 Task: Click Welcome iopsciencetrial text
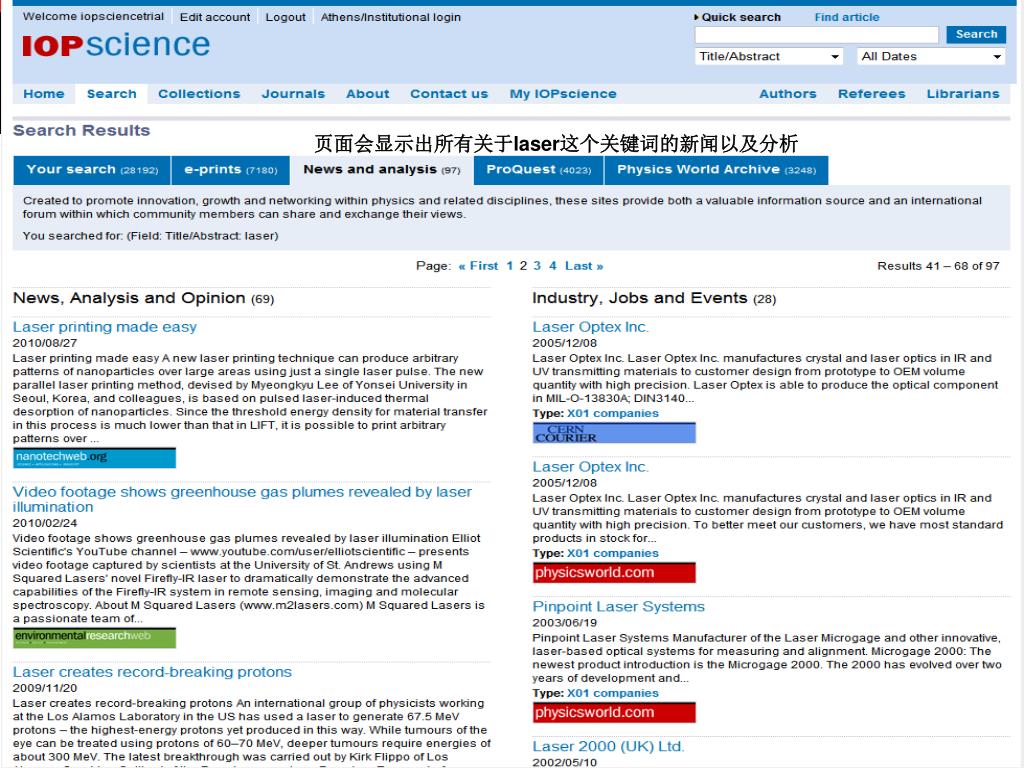pos(93,16)
